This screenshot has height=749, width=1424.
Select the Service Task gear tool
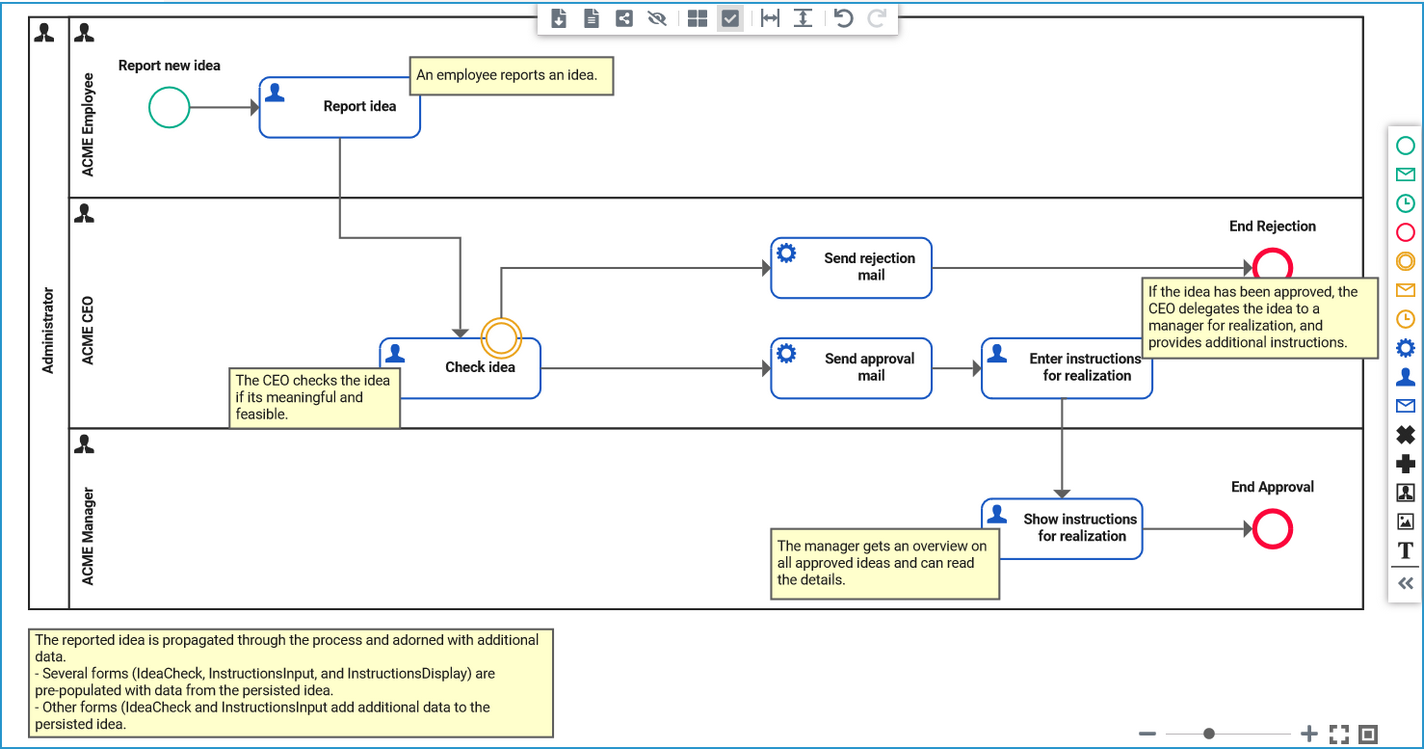[1404, 348]
